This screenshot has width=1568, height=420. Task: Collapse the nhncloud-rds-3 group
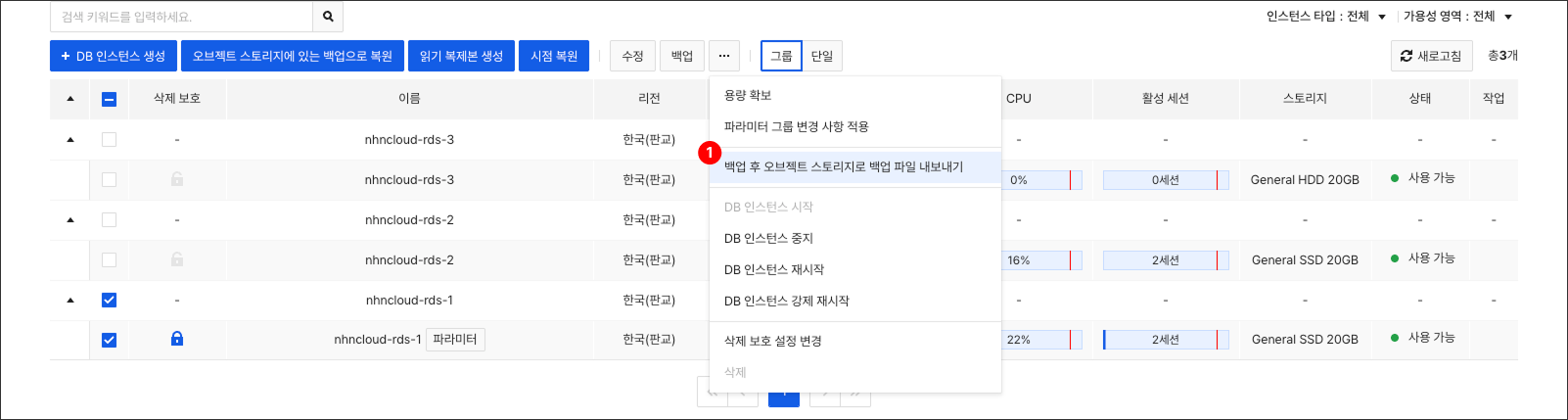click(x=70, y=140)
